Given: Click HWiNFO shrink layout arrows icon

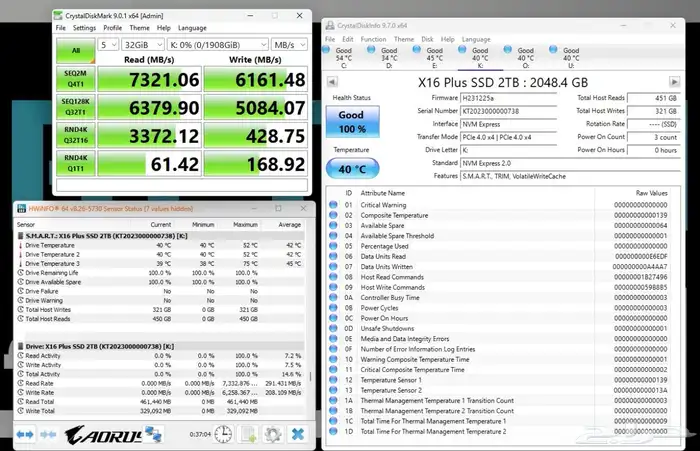Looking at the screenshot, I should (x=48, y=434).
